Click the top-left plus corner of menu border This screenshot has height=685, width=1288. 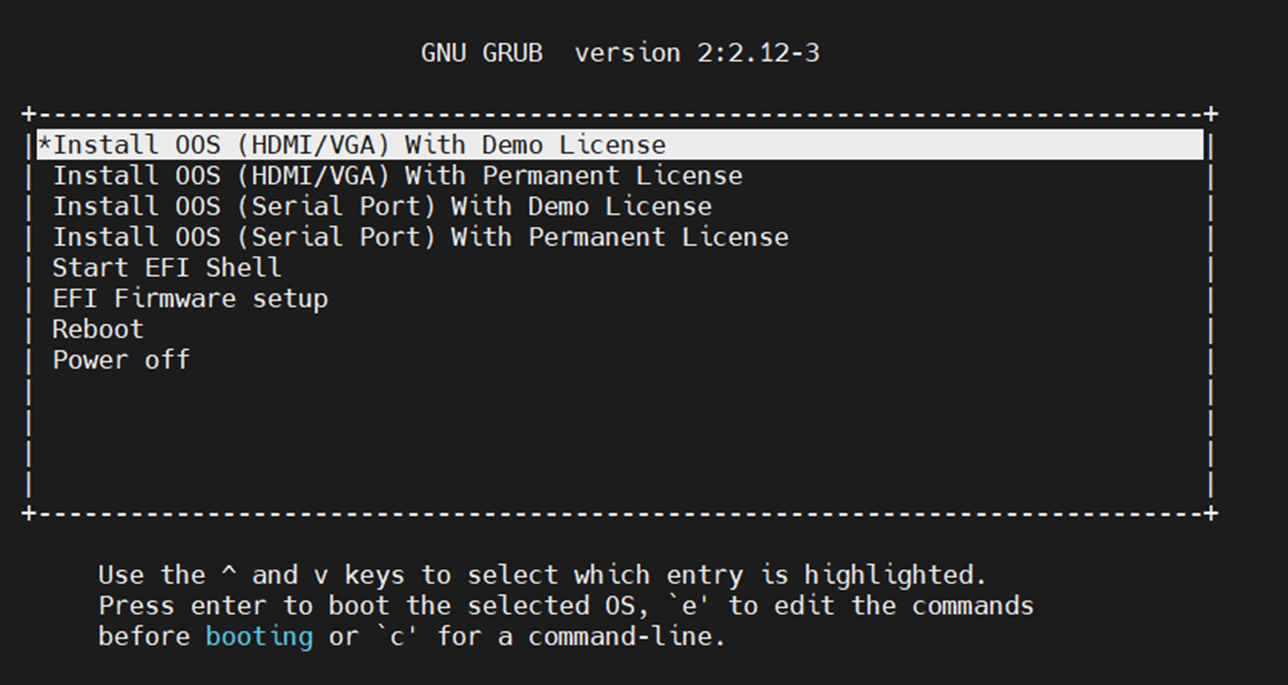coord(28,114)
